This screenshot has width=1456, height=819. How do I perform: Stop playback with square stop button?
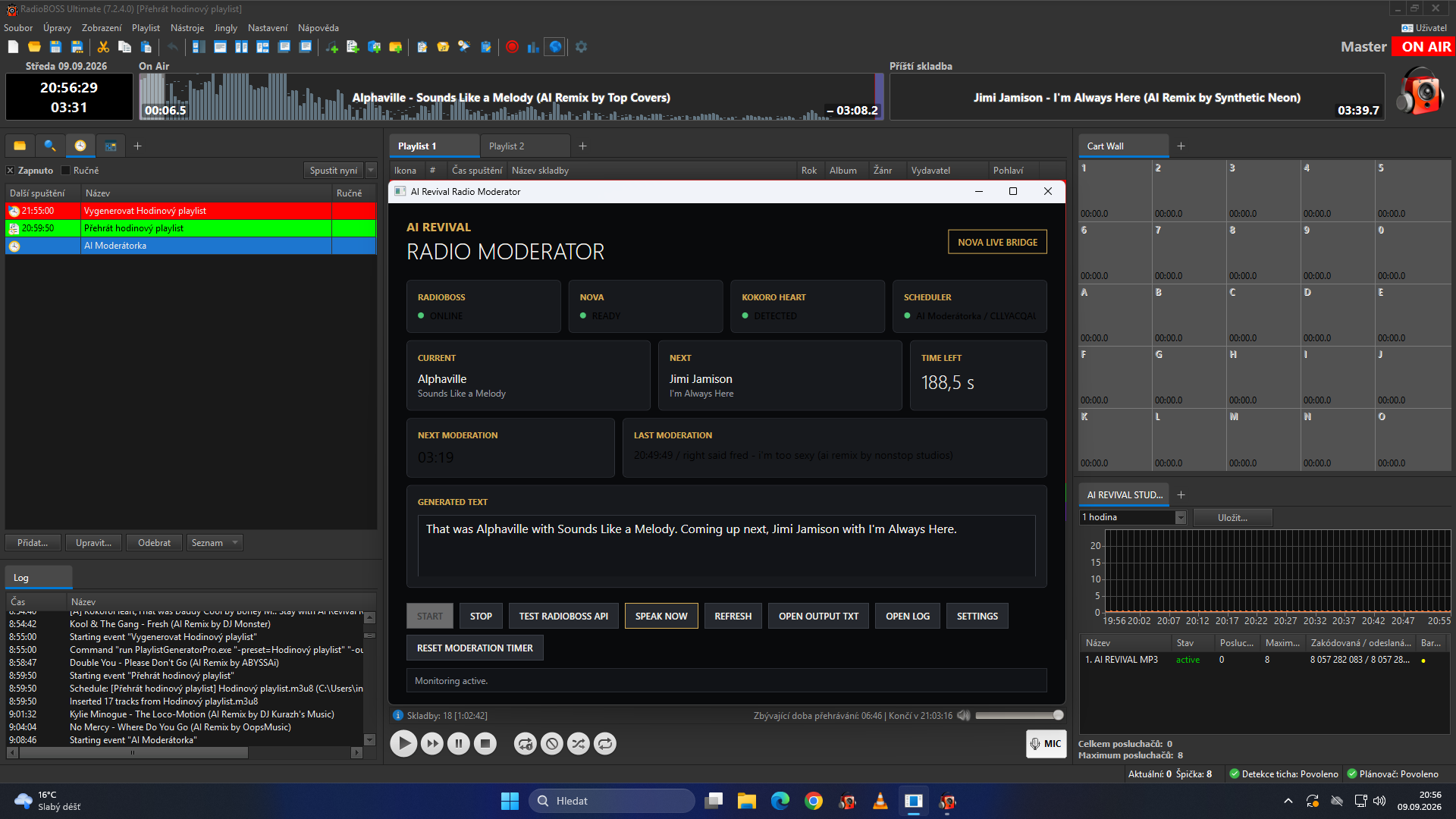tap(485, 744)
